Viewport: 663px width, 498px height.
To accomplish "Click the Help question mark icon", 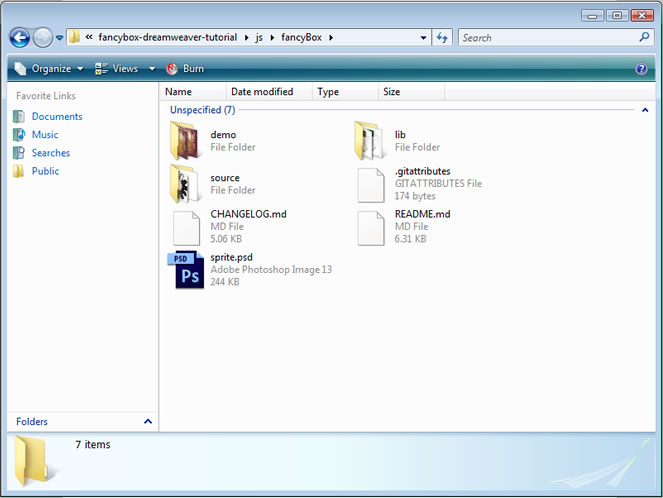I will [641, 69].
